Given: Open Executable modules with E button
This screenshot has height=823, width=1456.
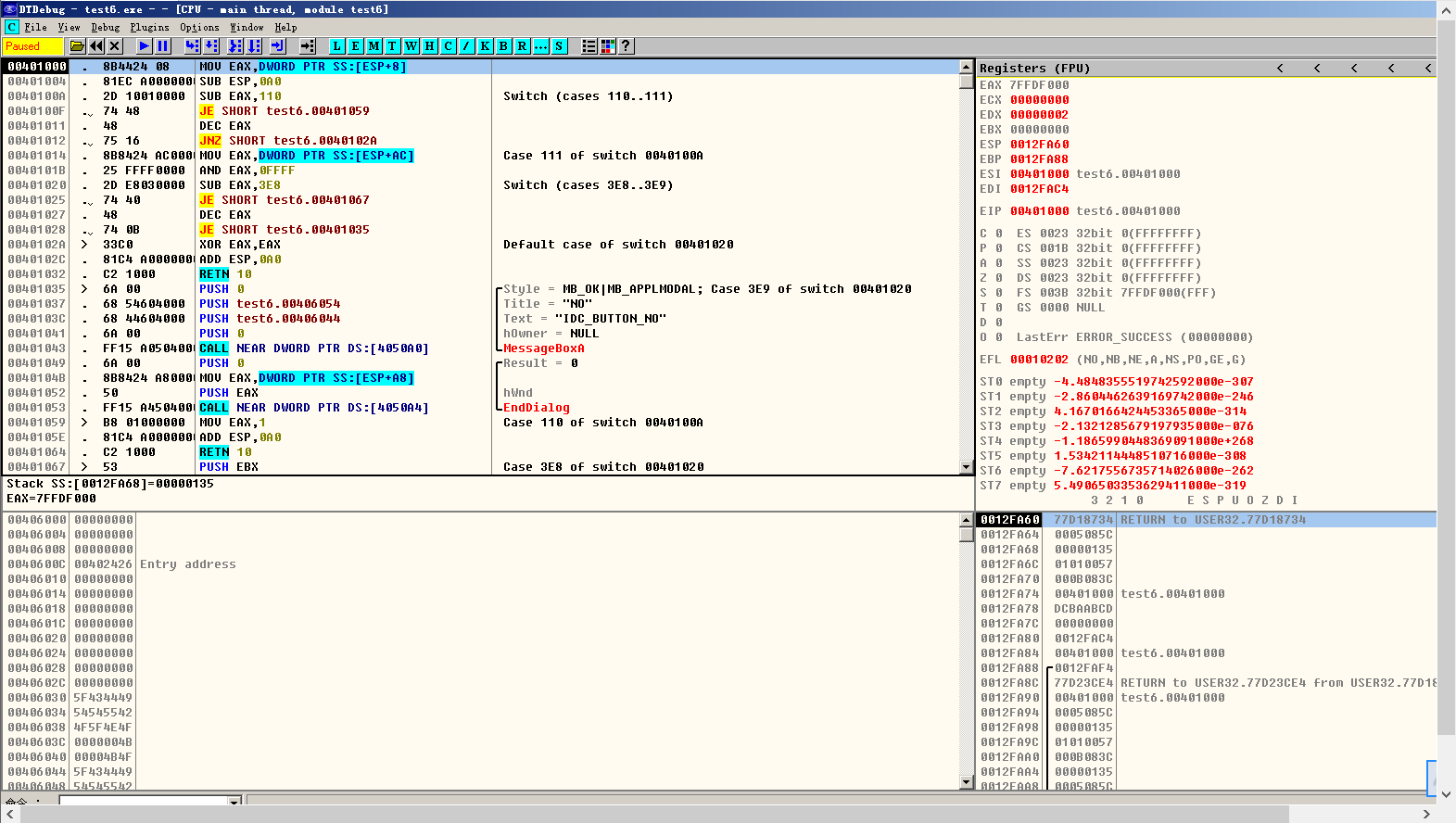Looking at the screenshot, I should 356,46.
